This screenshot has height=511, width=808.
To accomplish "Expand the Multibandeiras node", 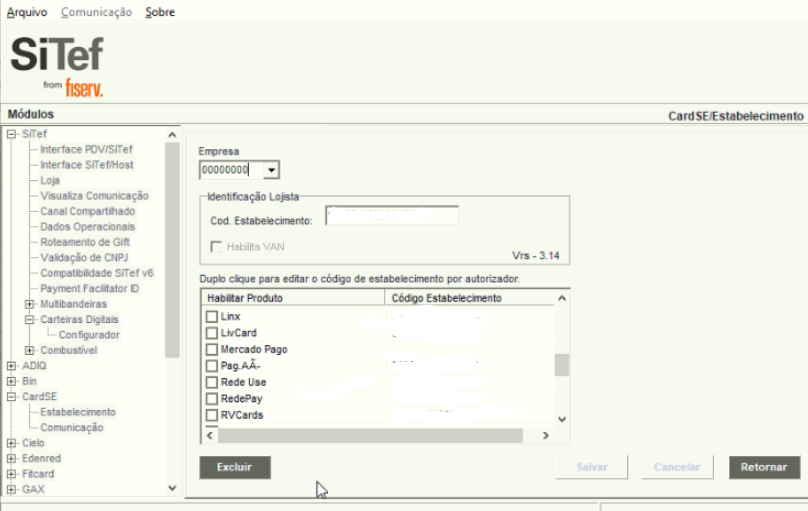I will (29, 304).
